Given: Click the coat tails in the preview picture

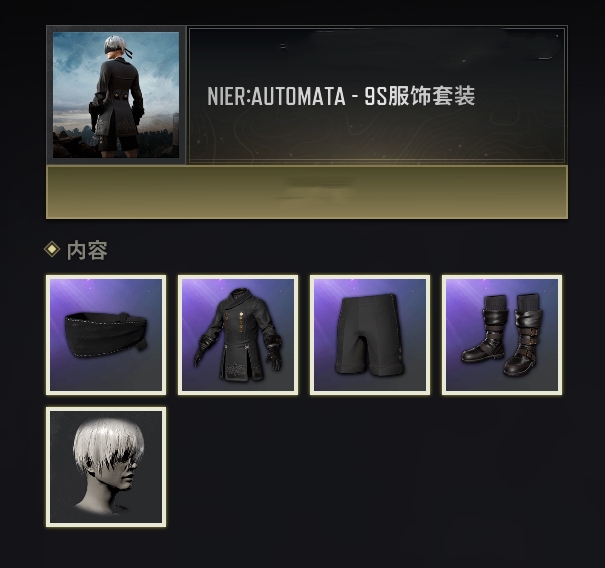Looking at the screenshot, I should [x=115, y=123].
